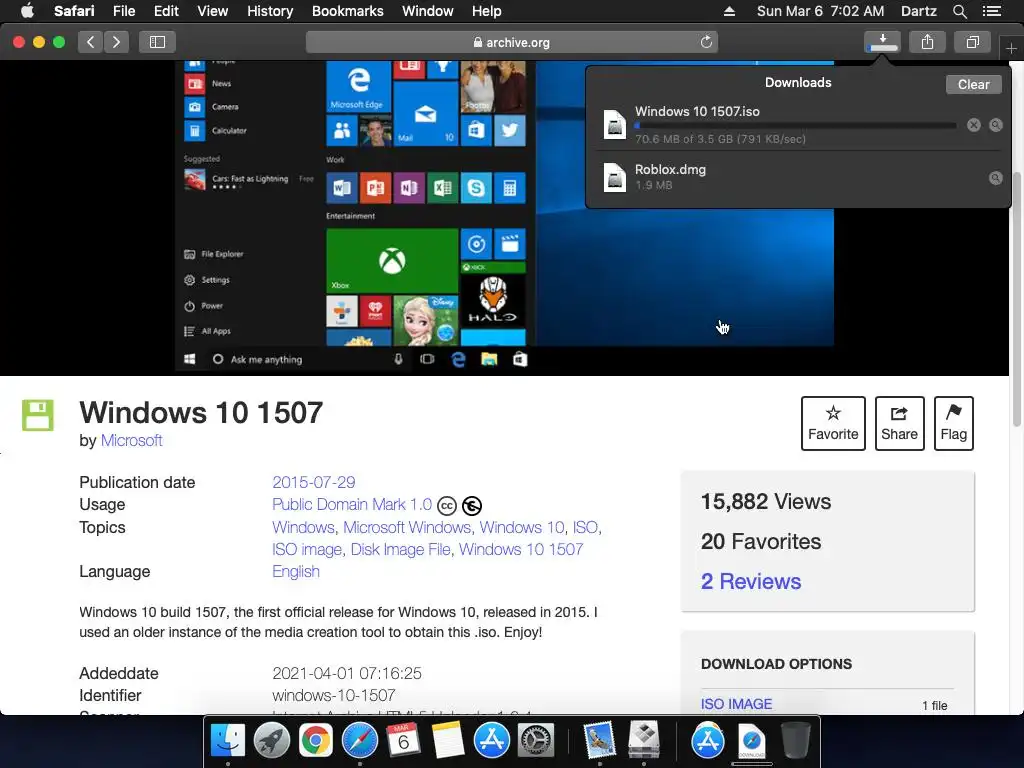Open the 2015-07-29 publication date link

tap(313, 483)
